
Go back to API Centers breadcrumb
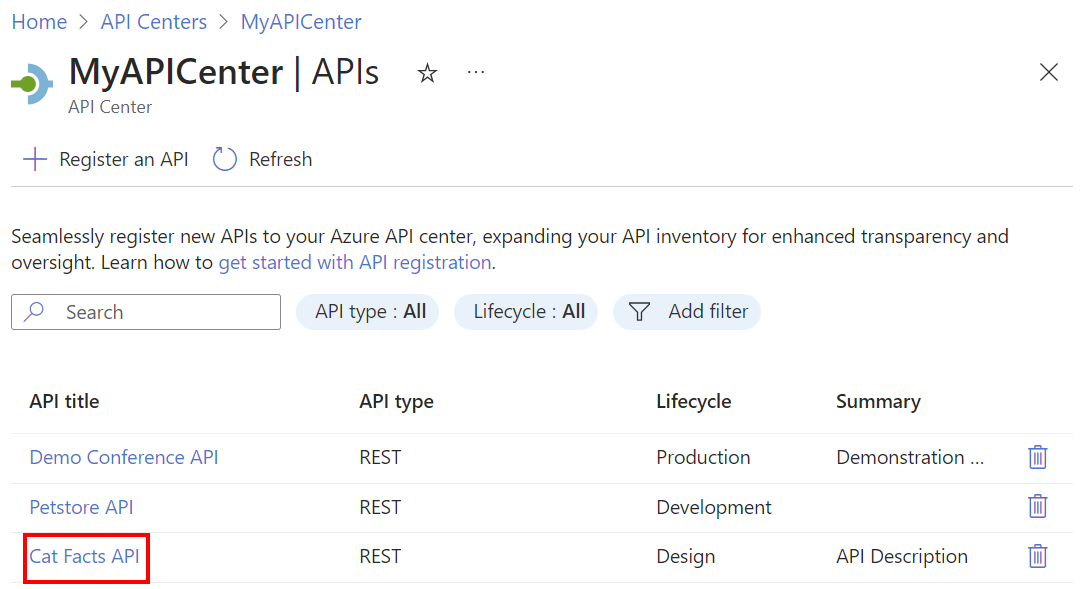pos(153,21)
